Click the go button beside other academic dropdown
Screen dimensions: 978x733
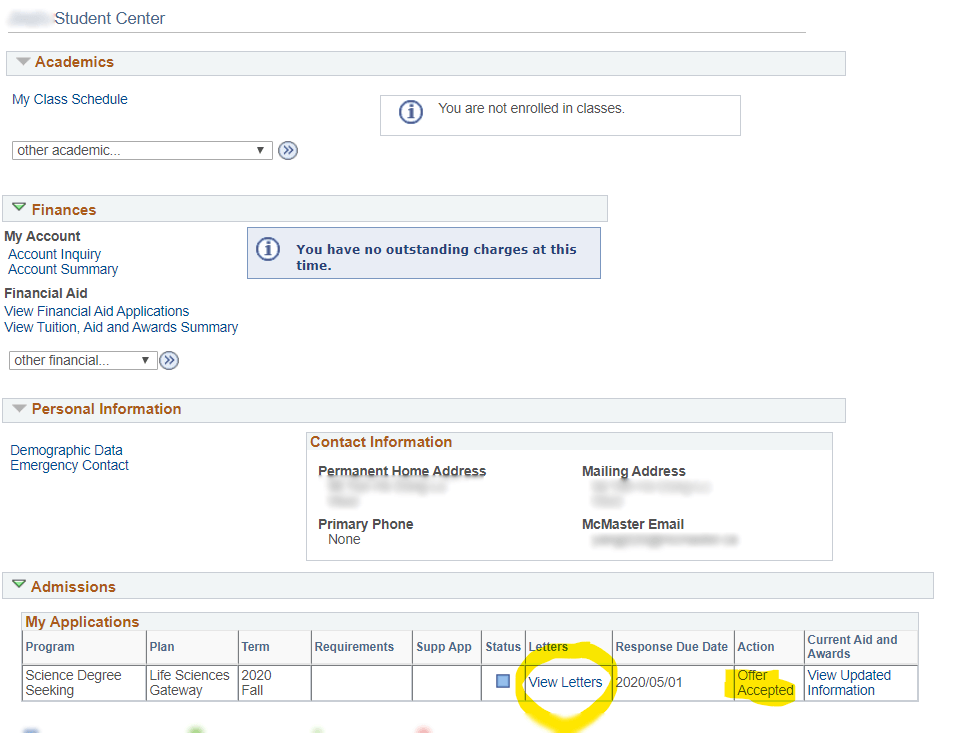tap(288, 151)
